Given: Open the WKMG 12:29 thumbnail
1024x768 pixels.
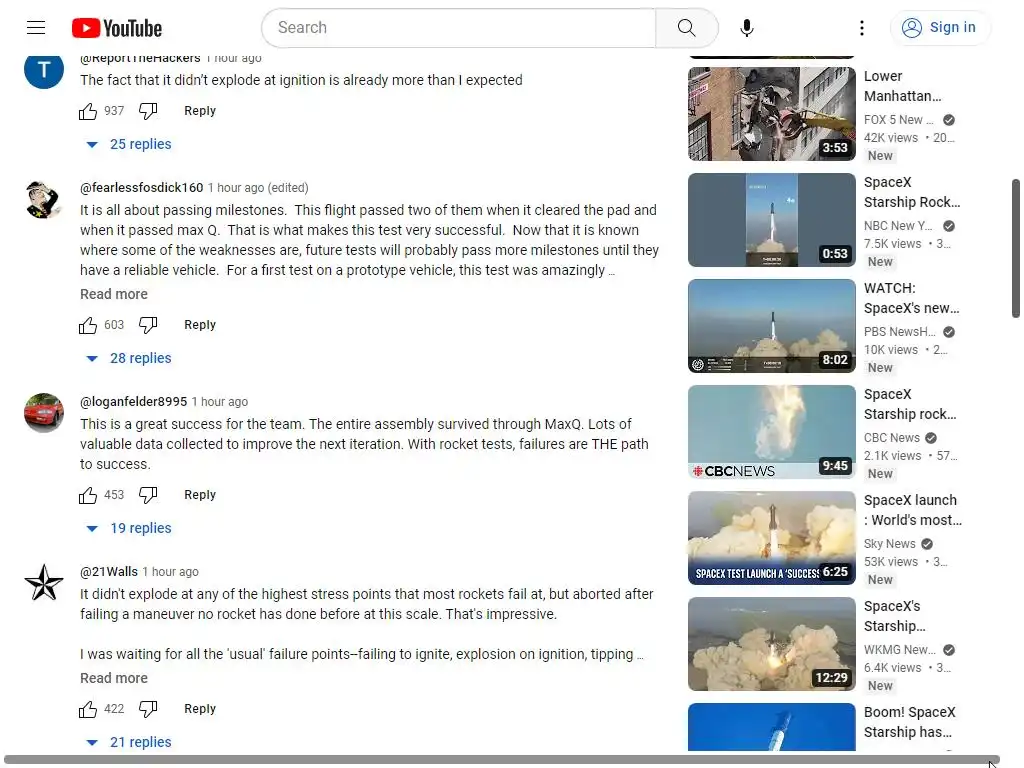Looking at the screenshot, I should [x=771, y=644].
